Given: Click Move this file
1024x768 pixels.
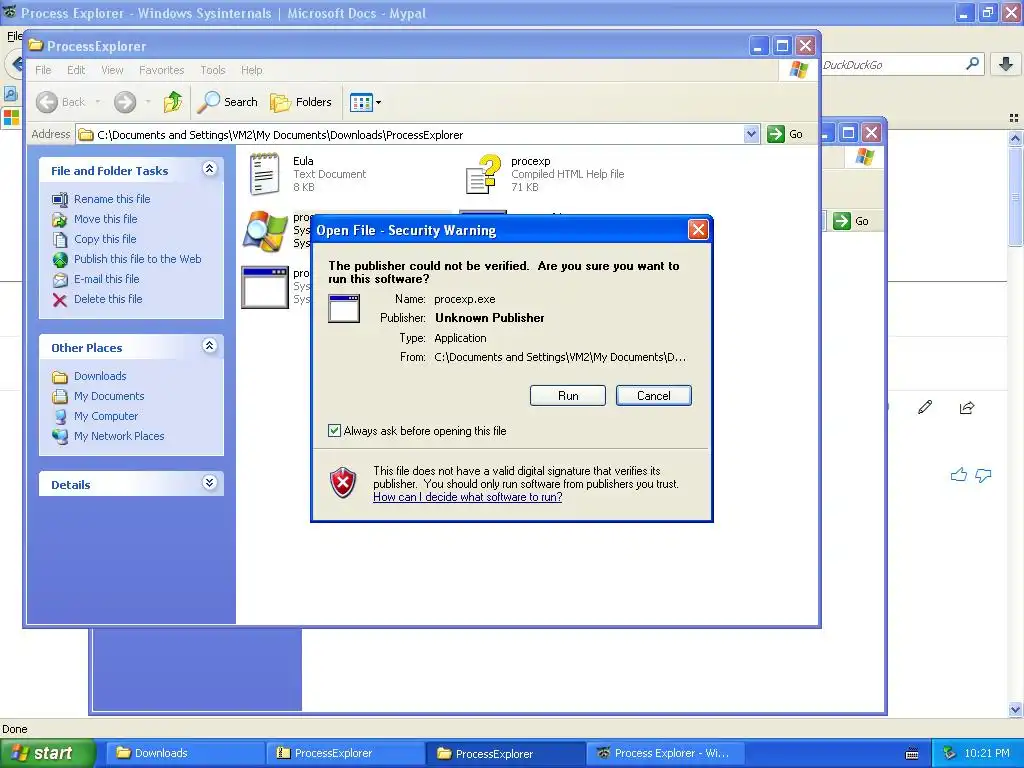Looking at the screenshot, I should (x=105, y=219).
